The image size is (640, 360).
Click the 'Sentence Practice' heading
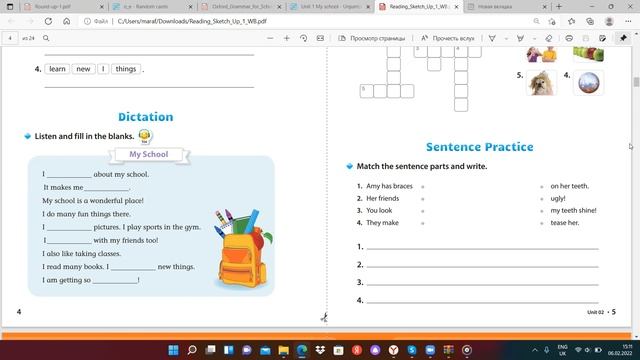tap(480, 147)
